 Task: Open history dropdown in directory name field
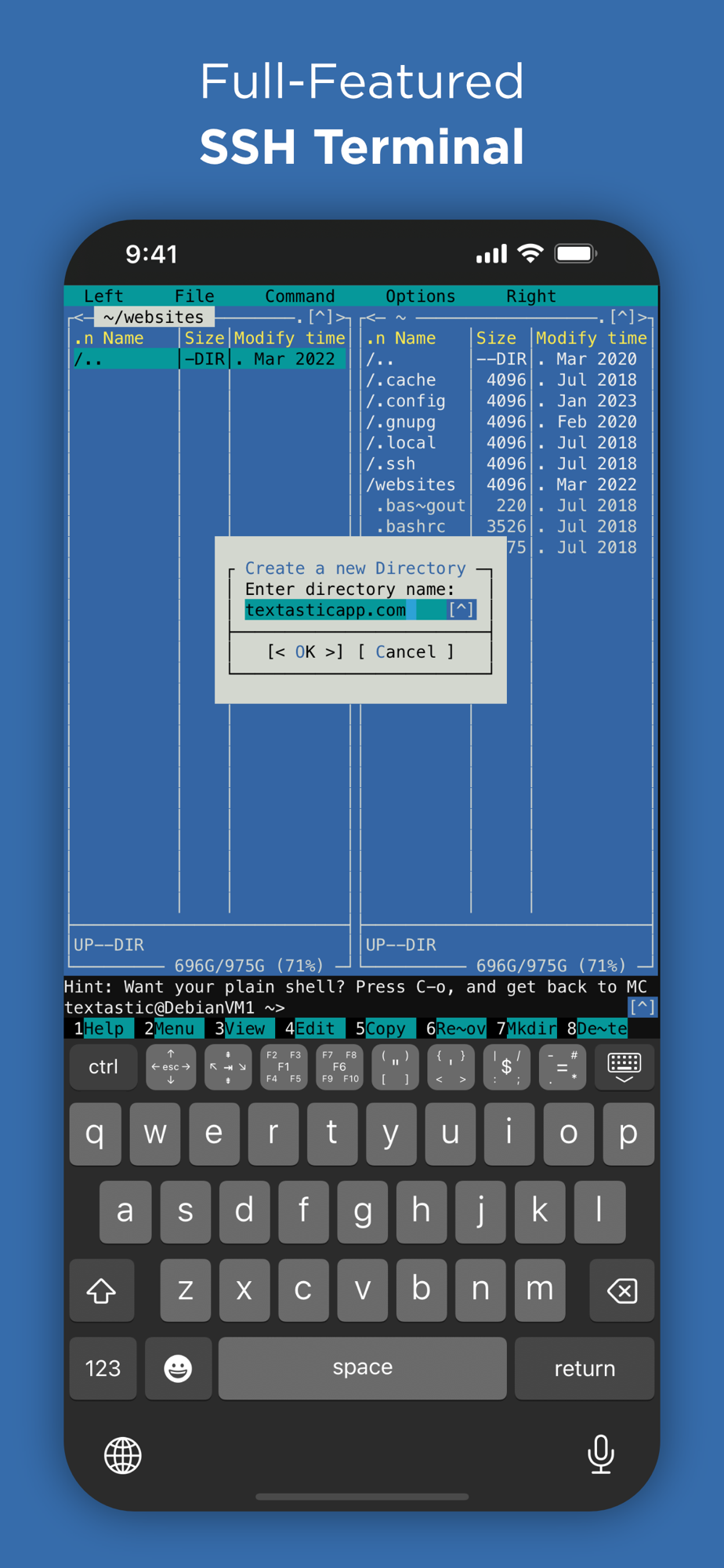[462, 610]
